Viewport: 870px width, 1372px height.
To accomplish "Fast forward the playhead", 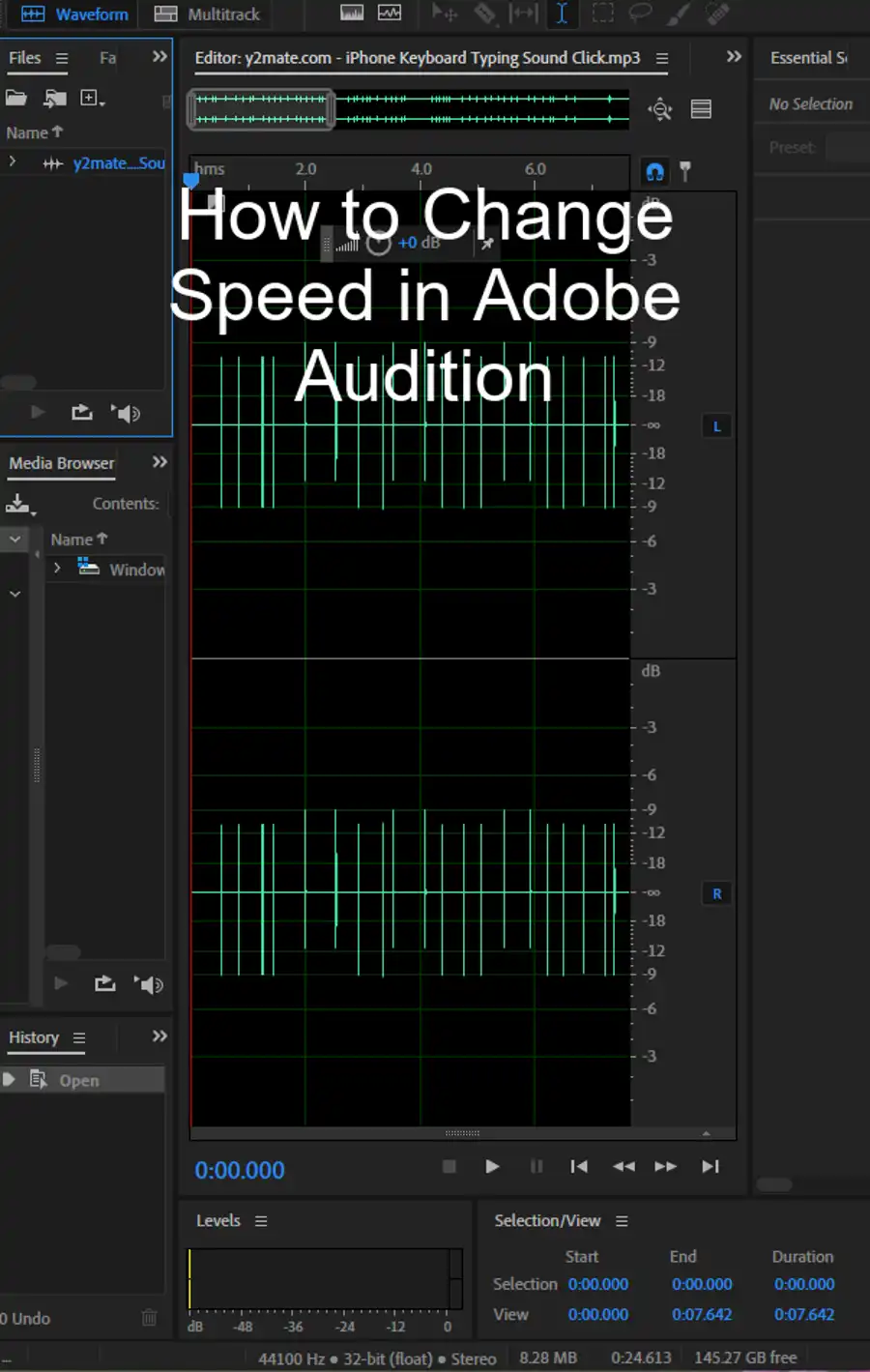I will click(x=666, y=1167).
